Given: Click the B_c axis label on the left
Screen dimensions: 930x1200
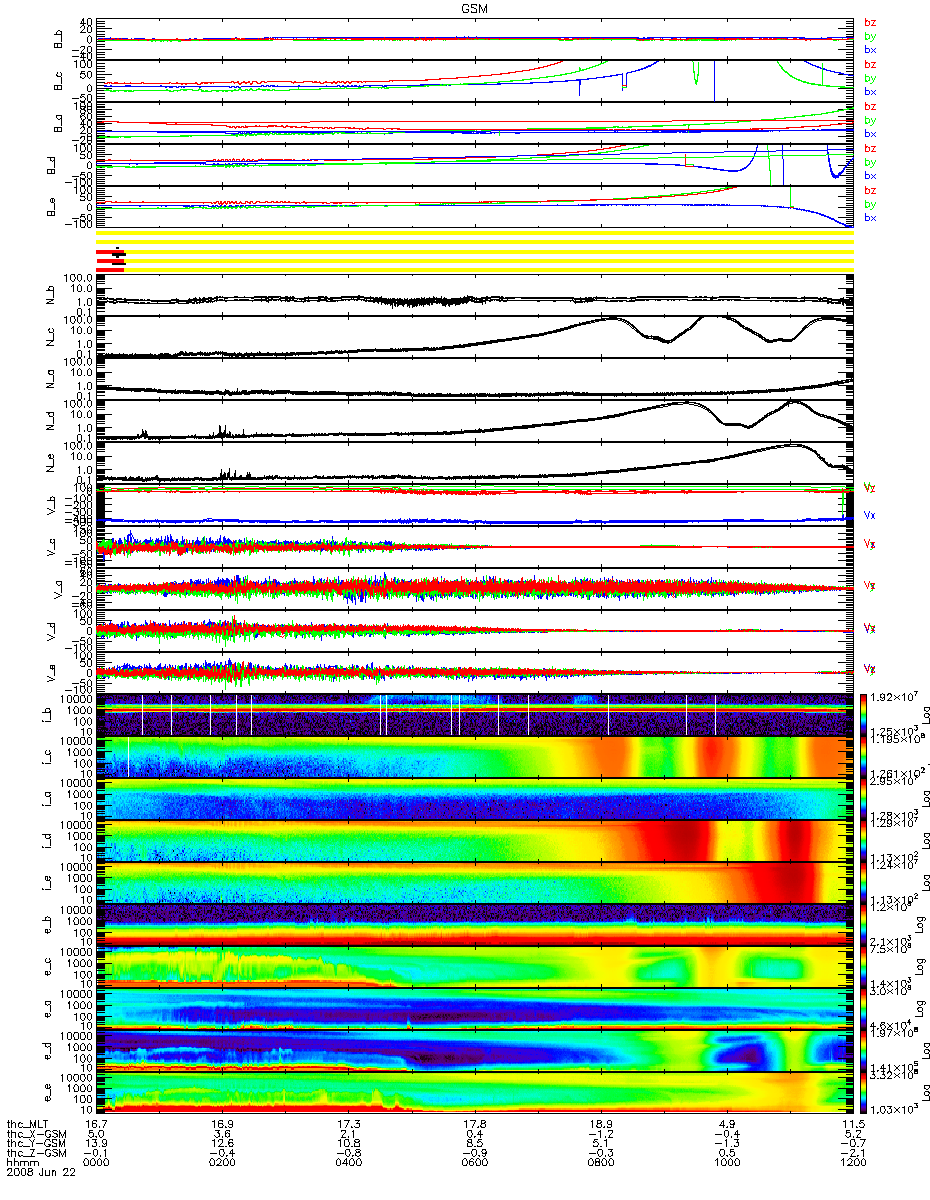Looking at the screenshot, I should point(56,80).
